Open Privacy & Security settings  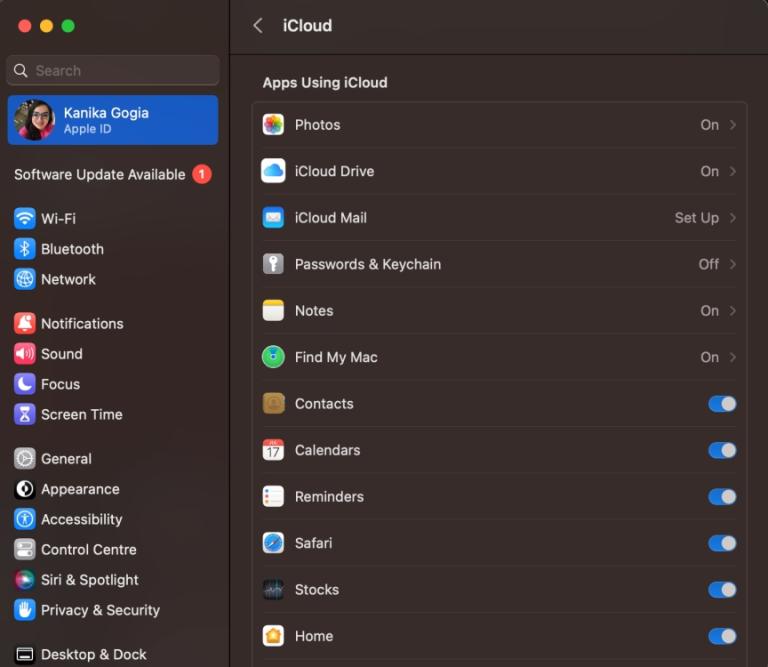[x=100, y=610]
